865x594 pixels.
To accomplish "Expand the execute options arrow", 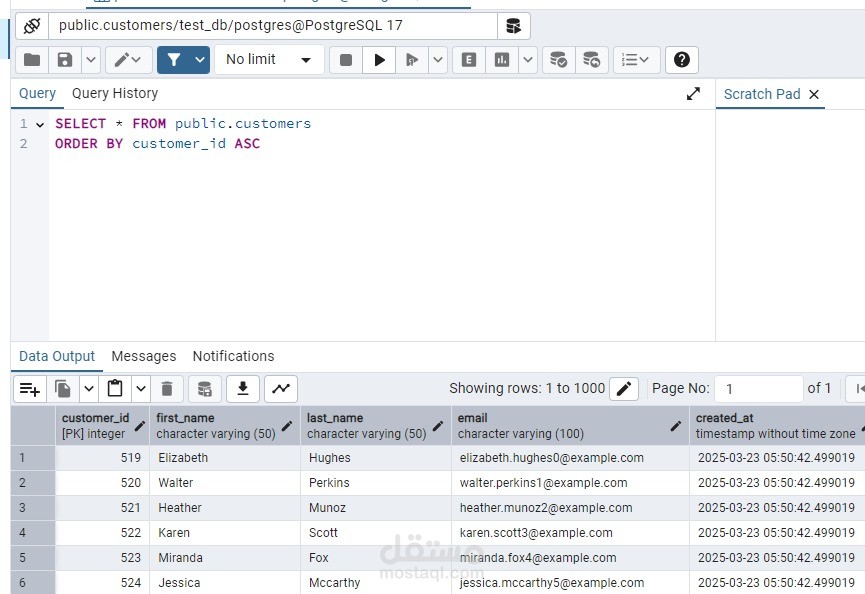I will click(438, 60).
